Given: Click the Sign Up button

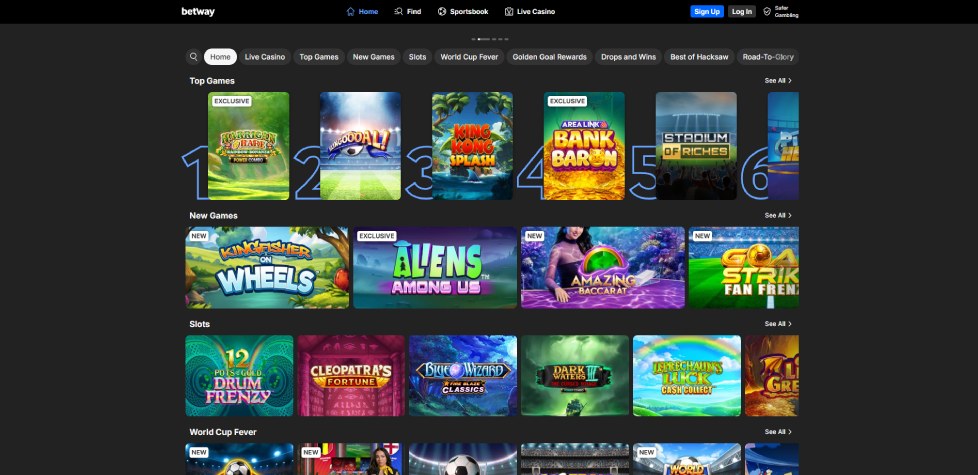Looking at the screenshot, I should point(707,11).
